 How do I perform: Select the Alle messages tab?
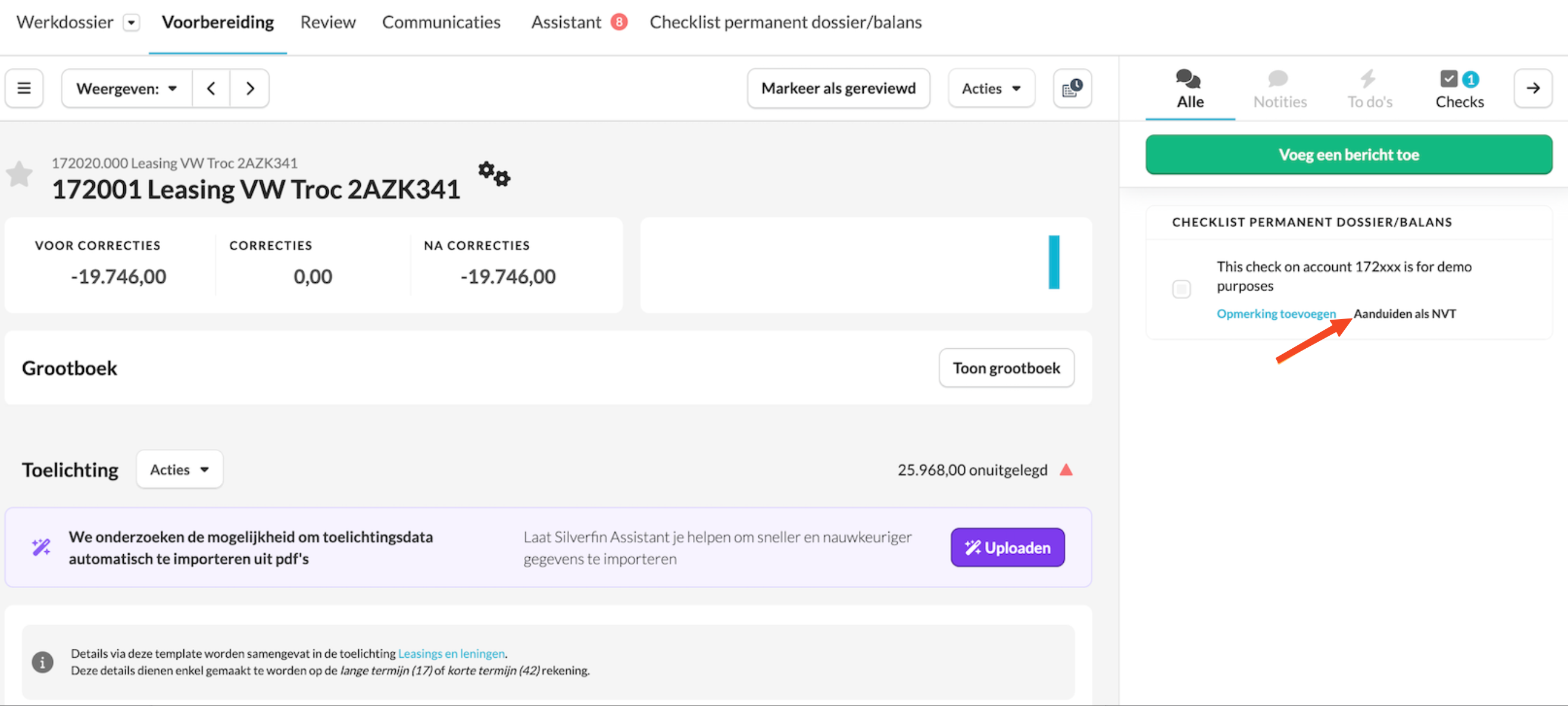1190,89
